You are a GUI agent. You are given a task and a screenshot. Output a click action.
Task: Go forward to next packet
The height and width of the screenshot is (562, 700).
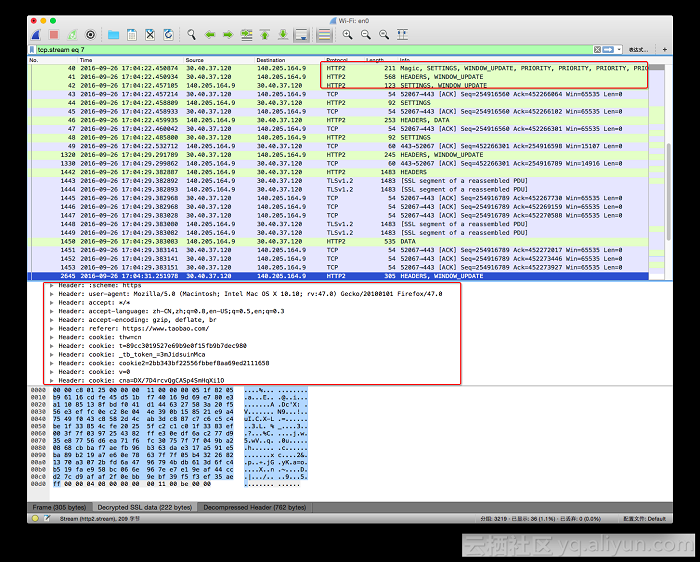[228, 35]
